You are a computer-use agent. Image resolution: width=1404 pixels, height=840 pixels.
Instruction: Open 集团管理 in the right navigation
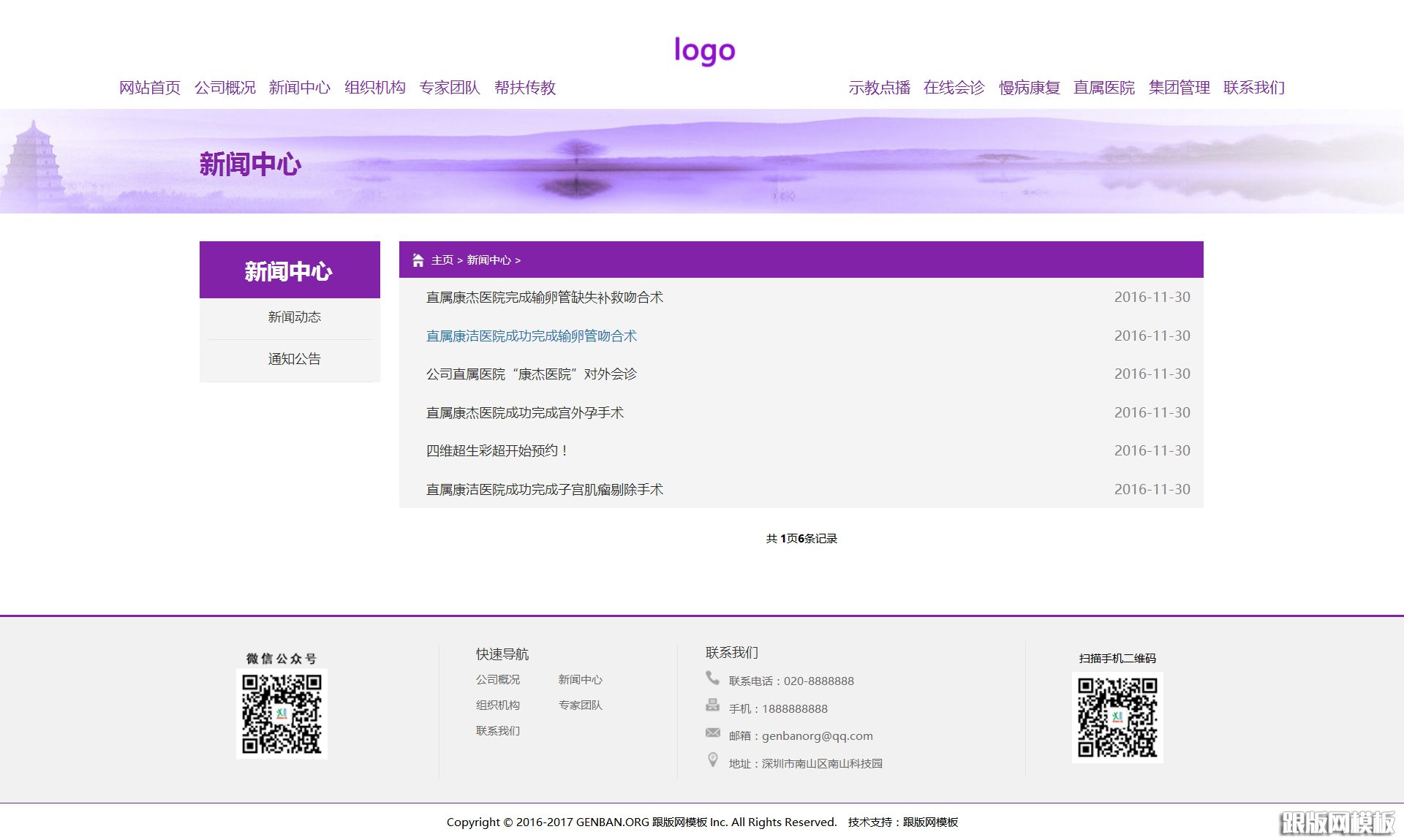1180,87
